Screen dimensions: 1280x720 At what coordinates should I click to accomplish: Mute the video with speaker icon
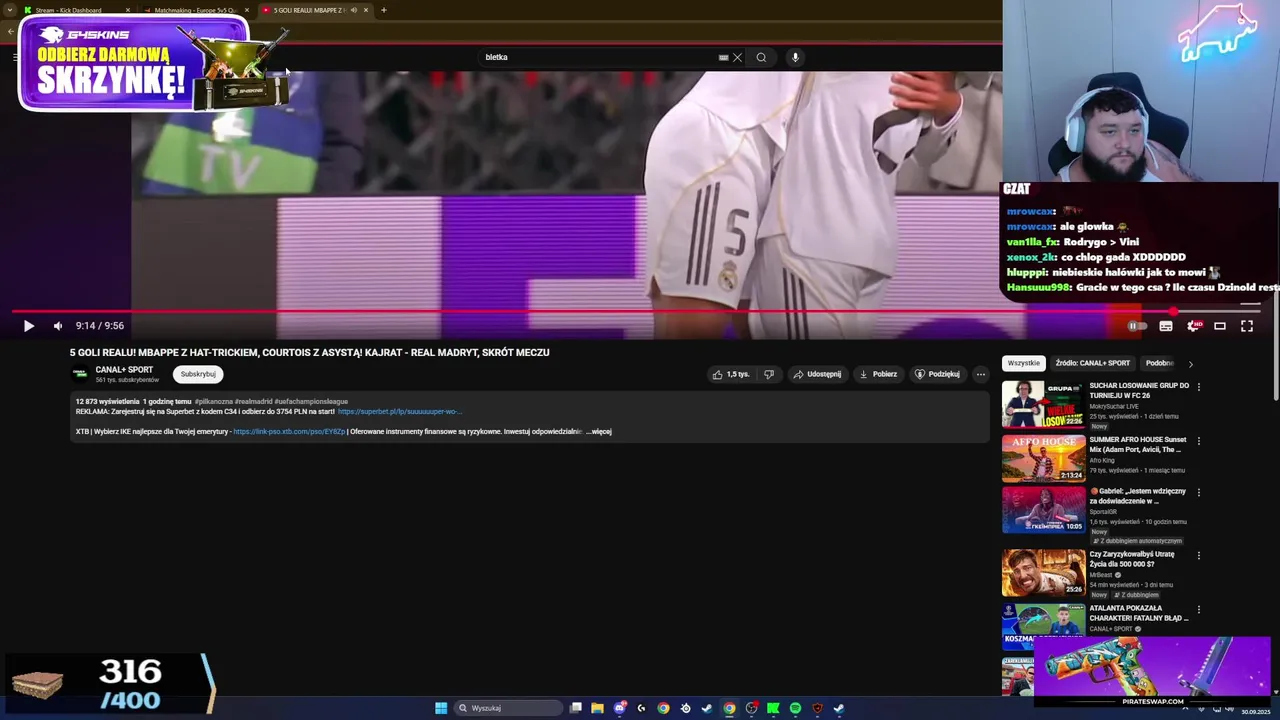tap(58, 325)
